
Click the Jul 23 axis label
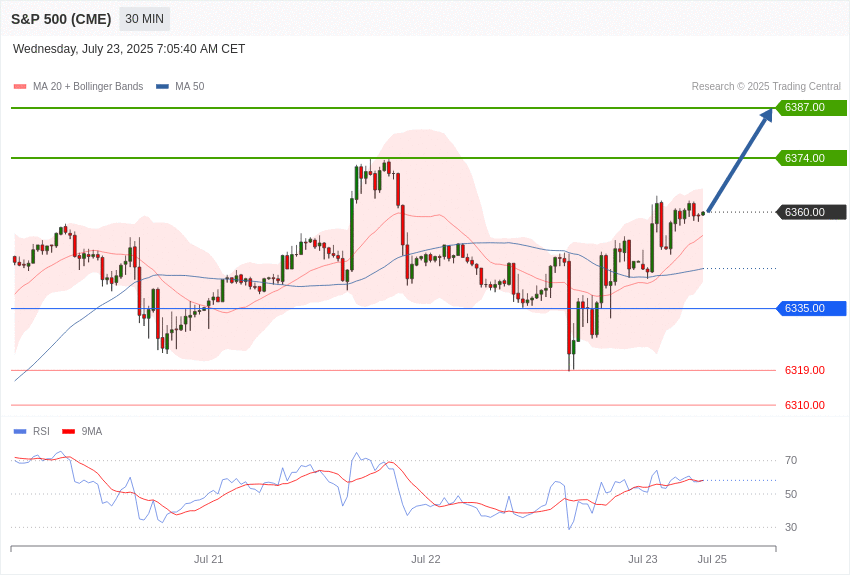(x=643, y=560)
